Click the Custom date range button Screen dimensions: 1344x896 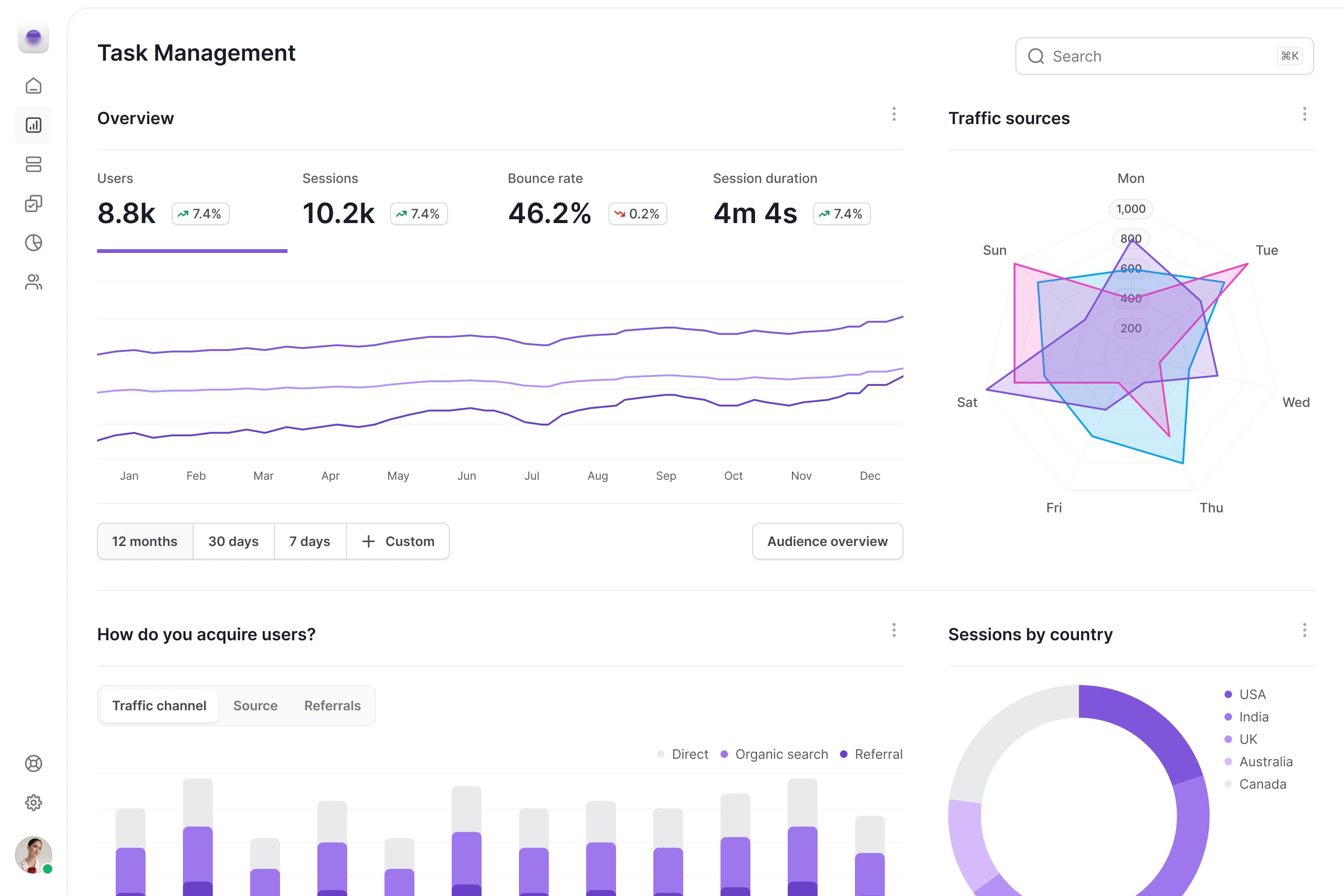point(398,541)
